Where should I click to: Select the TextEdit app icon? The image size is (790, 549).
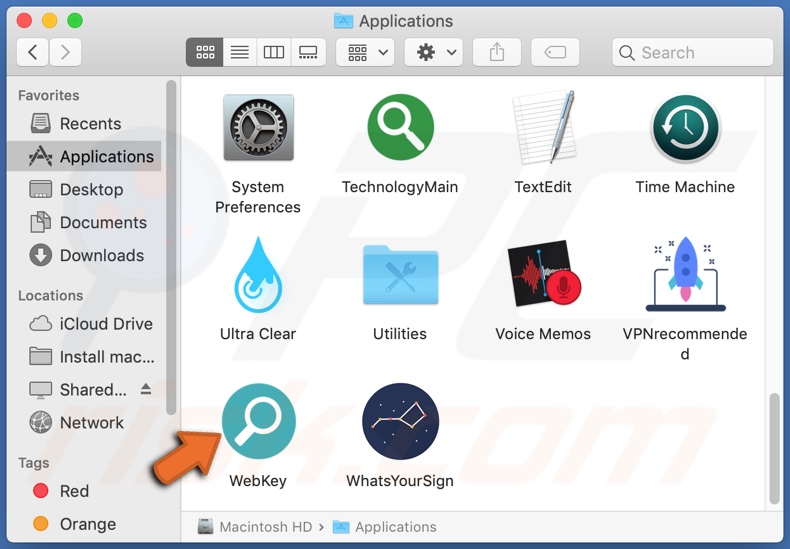point(544,127)
